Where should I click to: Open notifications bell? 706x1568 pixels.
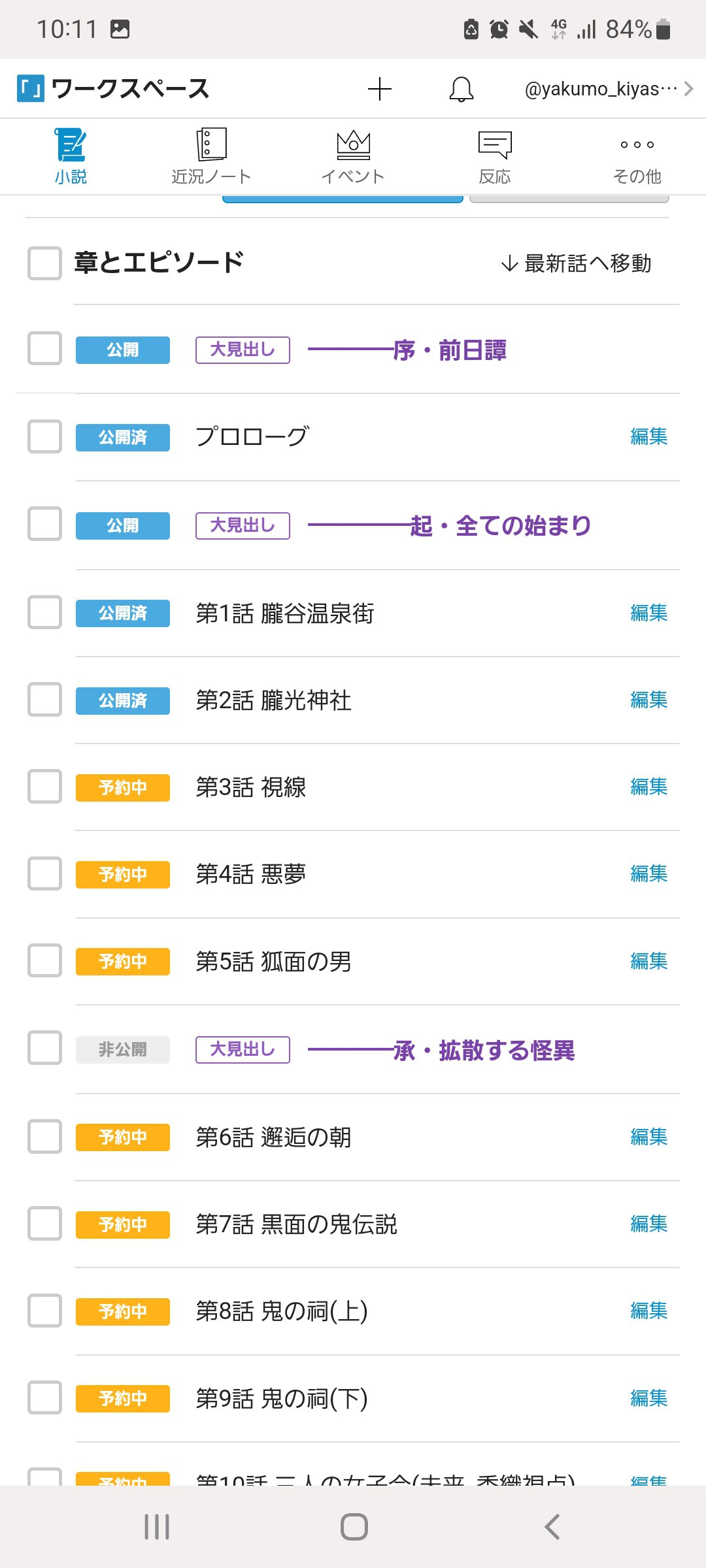coord(461,89)
